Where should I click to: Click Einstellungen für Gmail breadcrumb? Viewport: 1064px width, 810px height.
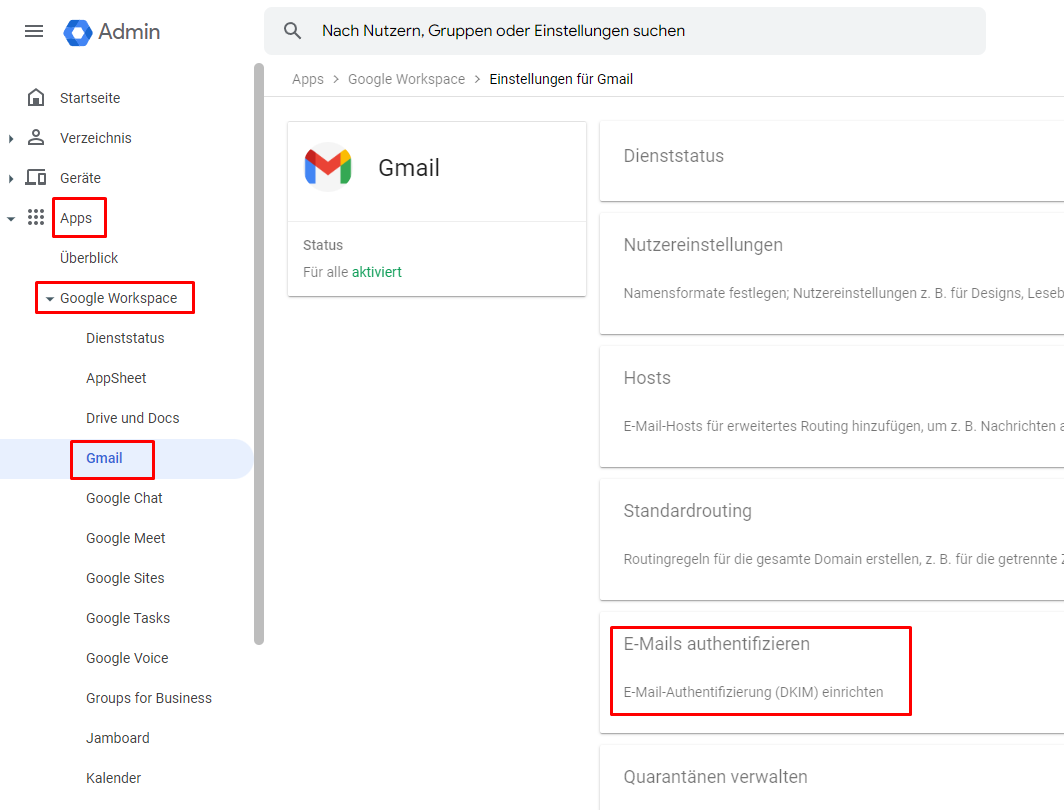point(560,79)
